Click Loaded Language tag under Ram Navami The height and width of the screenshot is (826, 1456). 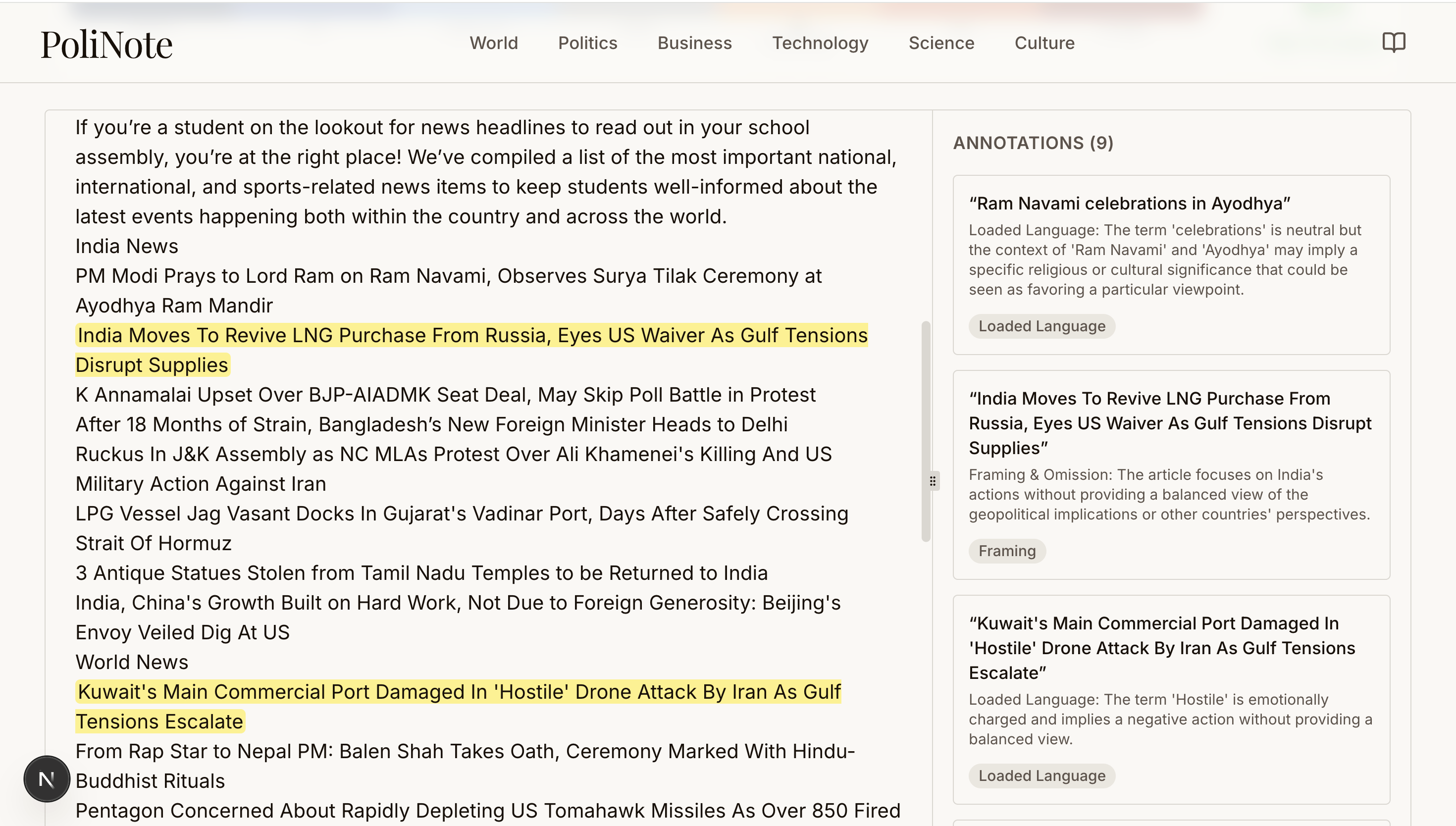(1041, 326)
